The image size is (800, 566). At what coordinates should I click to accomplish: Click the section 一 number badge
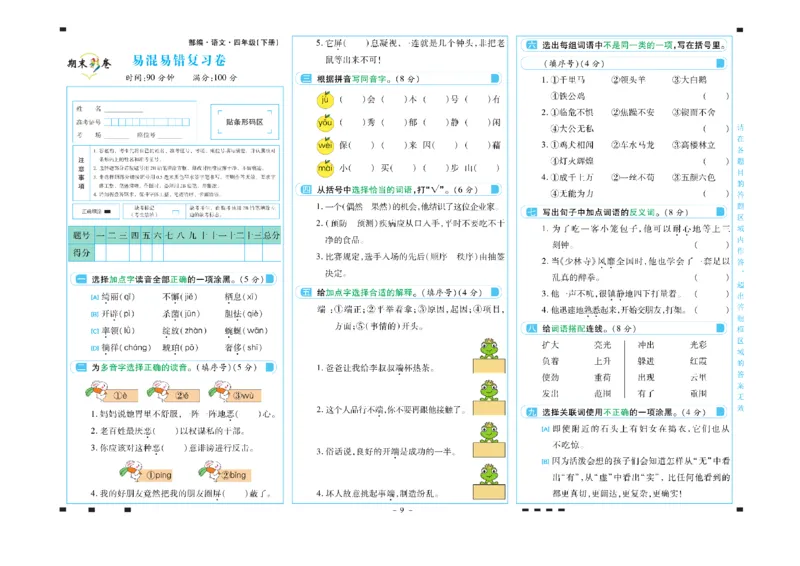click(x=81, y=279)
